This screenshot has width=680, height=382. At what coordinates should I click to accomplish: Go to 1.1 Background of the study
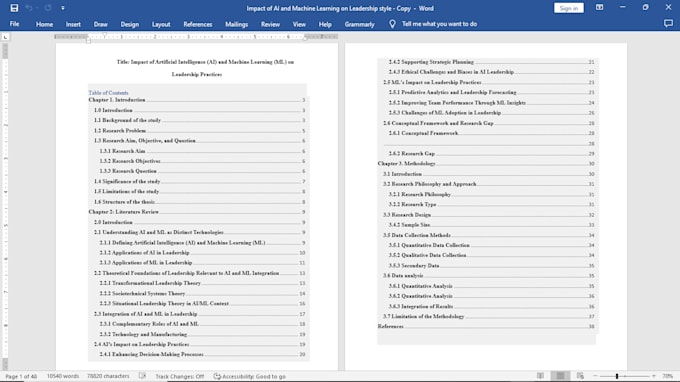click(x=199, y=120)
